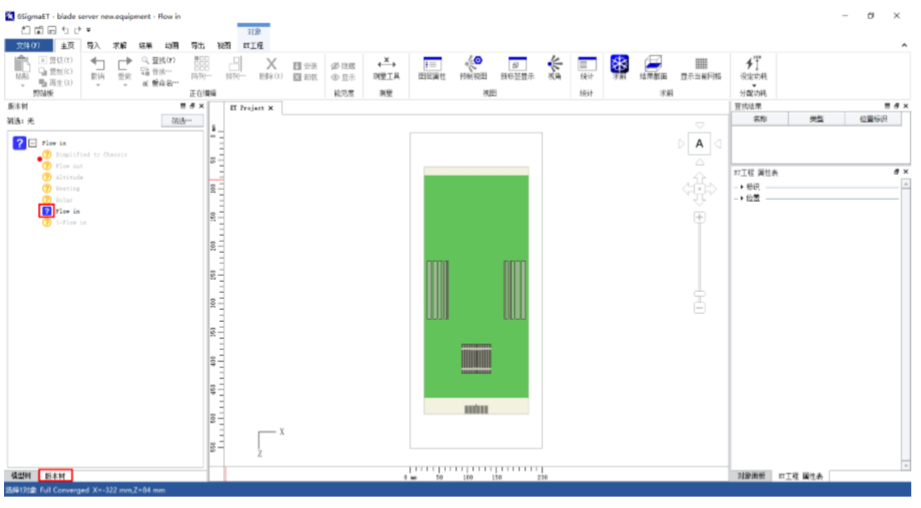Image resolution: width=921 pixels, height=508 pixels.
Task: Click the view cube A face
Action: tap(699, 144)
